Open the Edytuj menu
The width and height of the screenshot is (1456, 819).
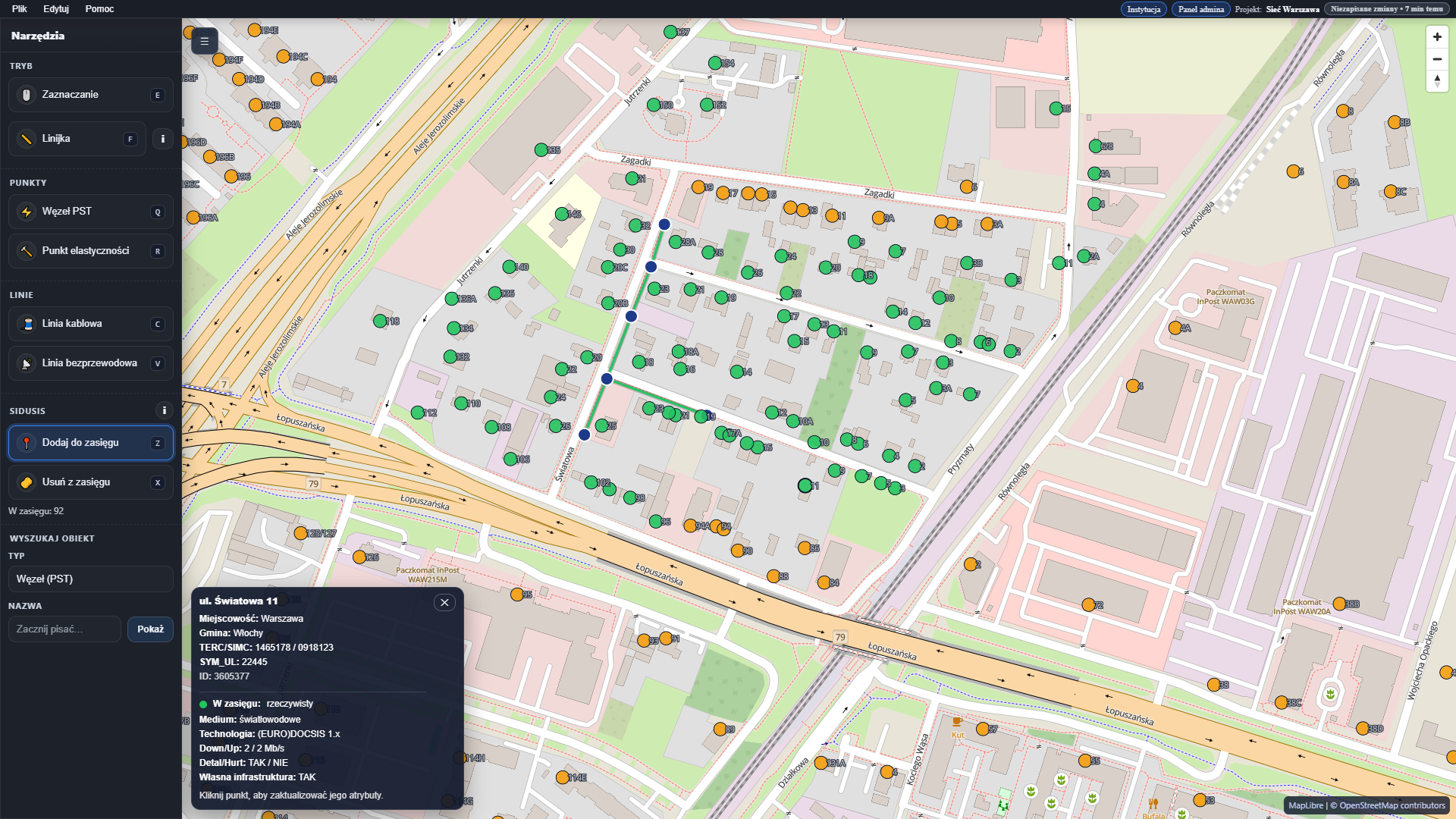tap(56, 9)
